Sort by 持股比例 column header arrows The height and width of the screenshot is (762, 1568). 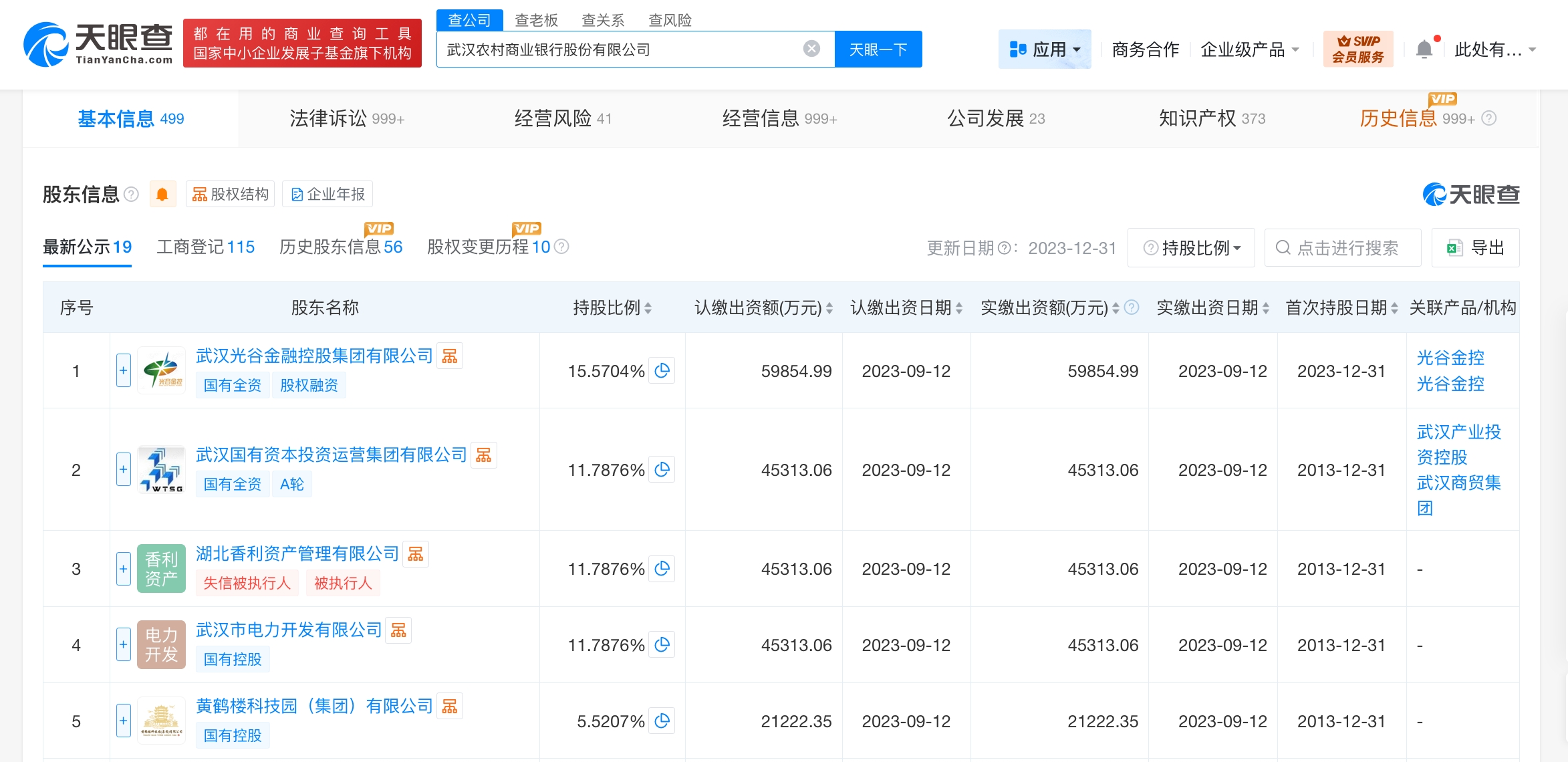[x=648, y=308]
